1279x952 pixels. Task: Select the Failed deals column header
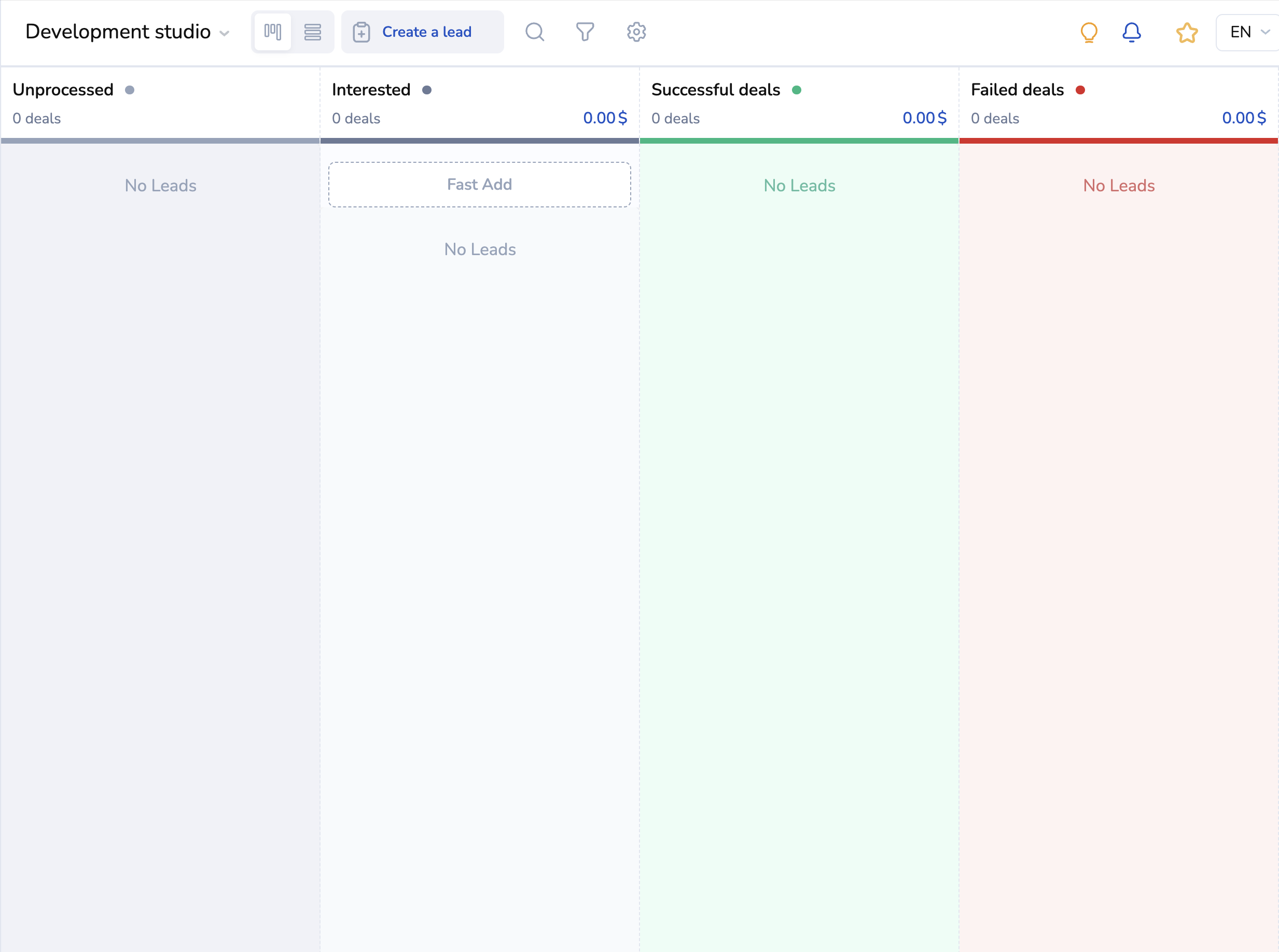[1017, 90]
